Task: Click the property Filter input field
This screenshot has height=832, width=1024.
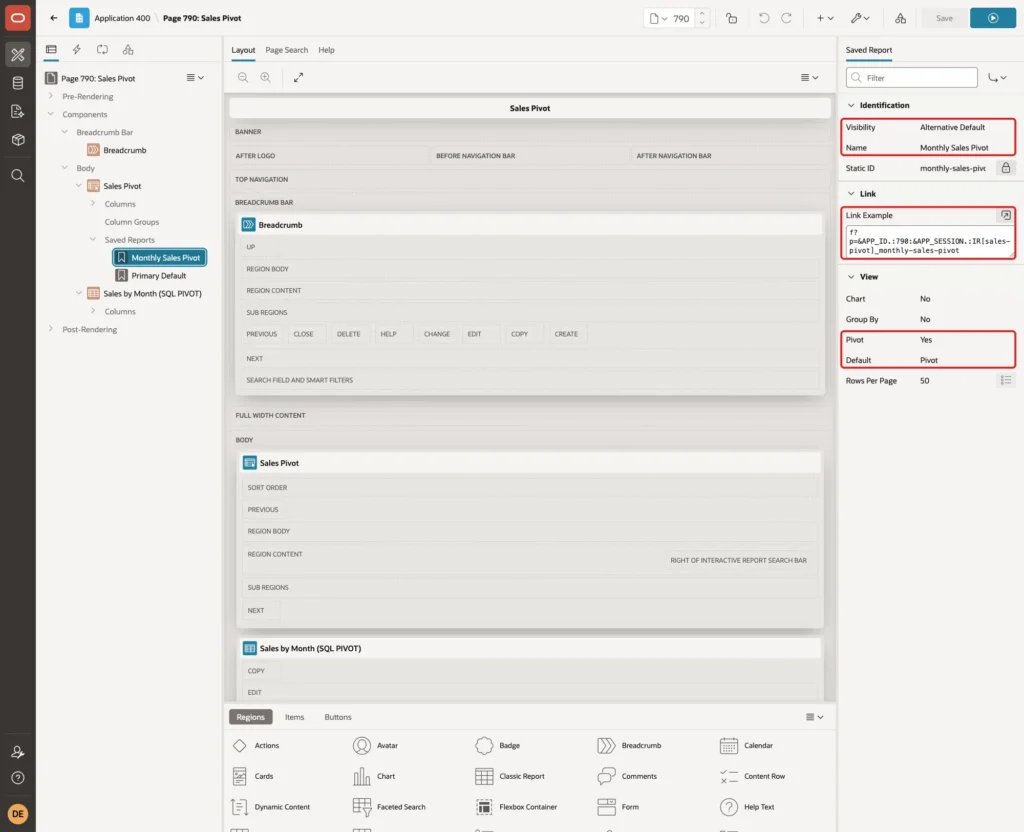Action: click(911, 78)
